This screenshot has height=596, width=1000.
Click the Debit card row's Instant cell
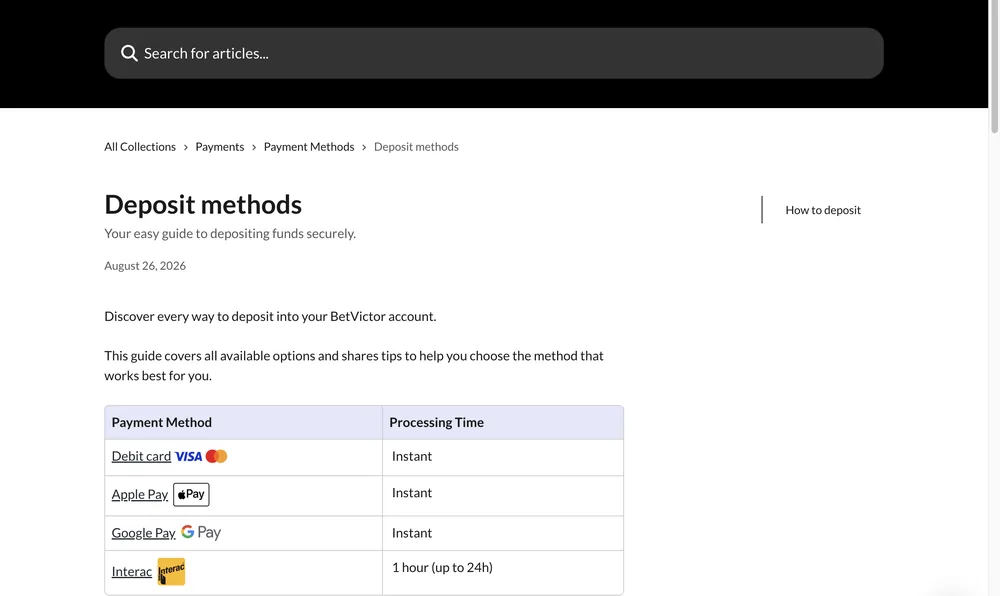click(x=503, y=457)
